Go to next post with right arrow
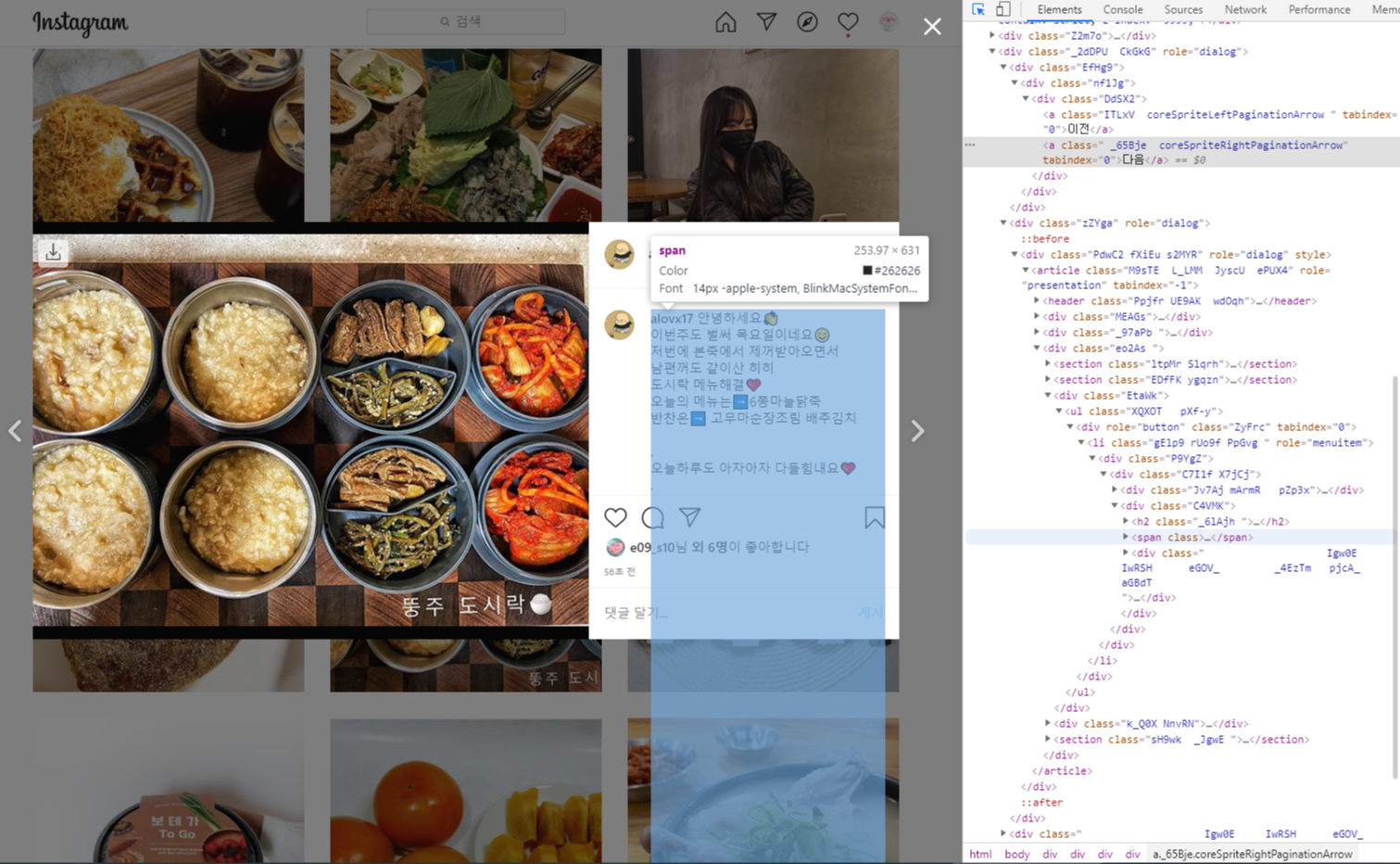 click(x=917, y=431)
